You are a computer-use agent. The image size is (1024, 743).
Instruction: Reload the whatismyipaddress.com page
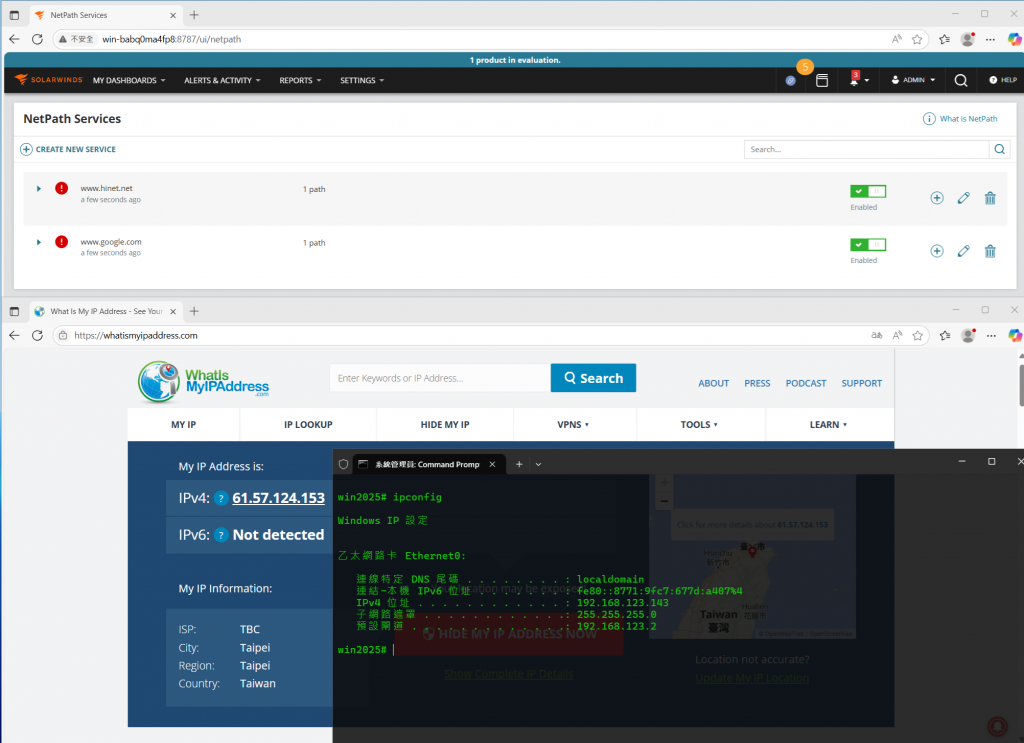[37, 336]
